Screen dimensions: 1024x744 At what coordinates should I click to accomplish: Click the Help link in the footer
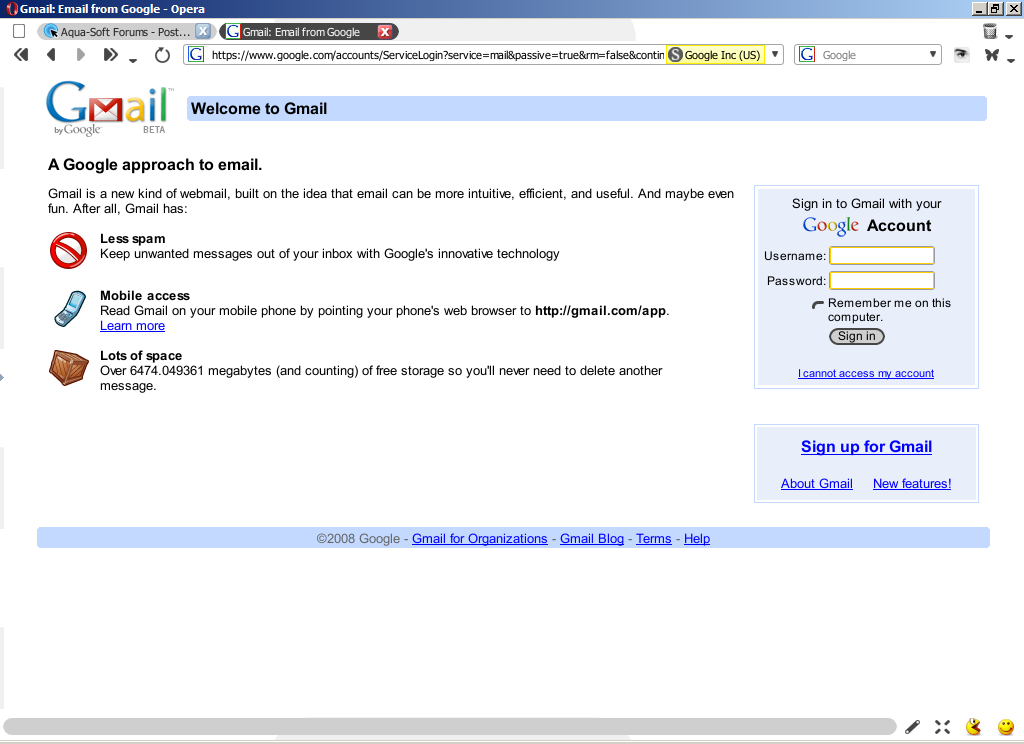pos(697,538)
